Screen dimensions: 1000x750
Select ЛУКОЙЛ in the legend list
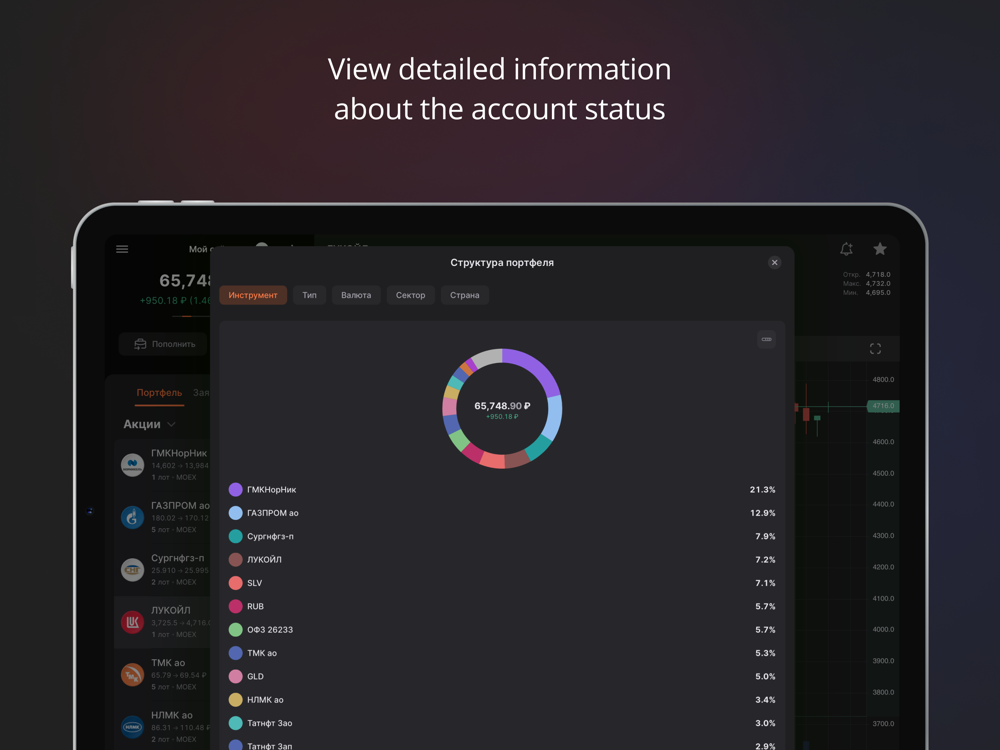tap(264, 560)
